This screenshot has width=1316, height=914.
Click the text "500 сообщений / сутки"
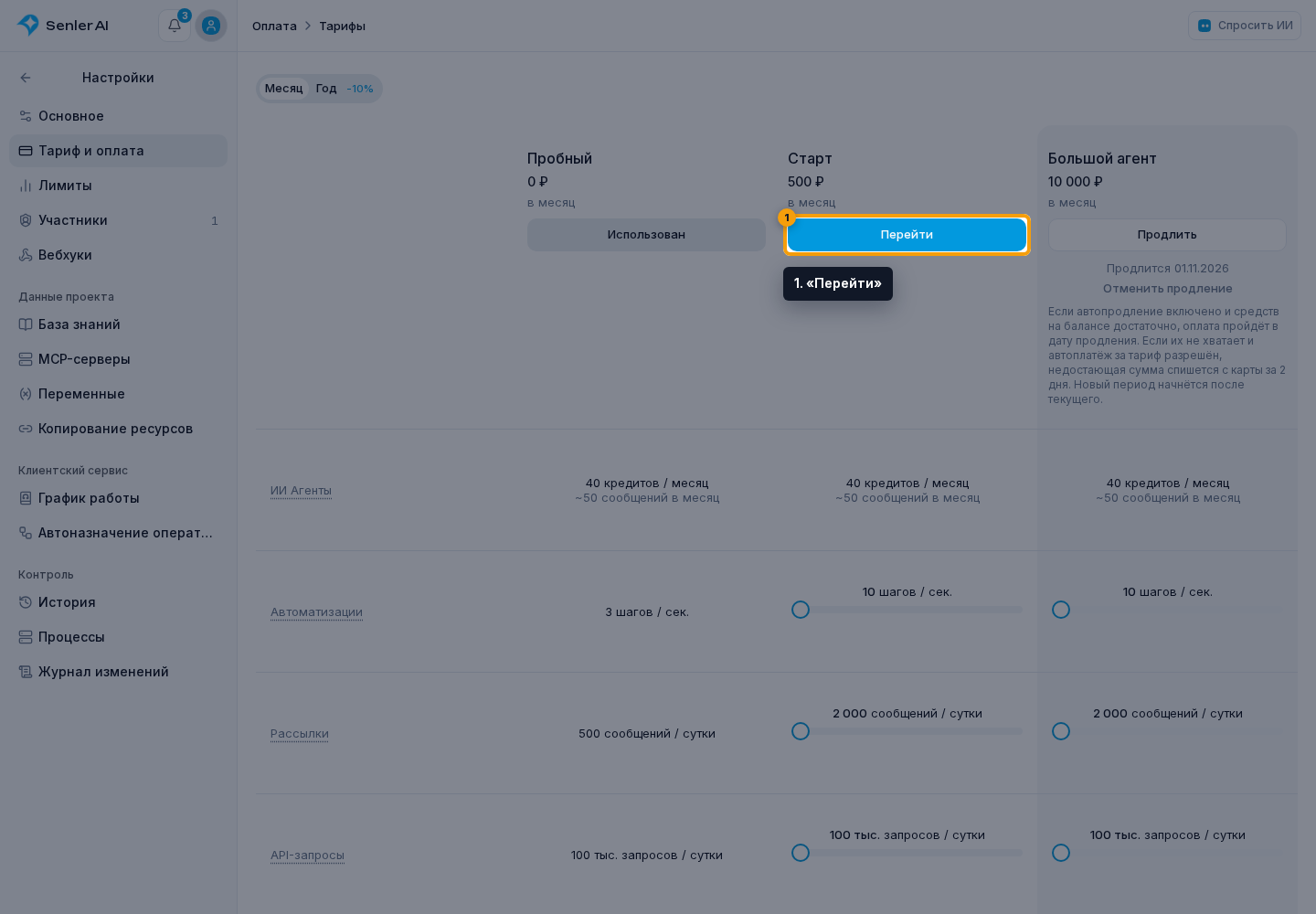(x=647, y=734)
